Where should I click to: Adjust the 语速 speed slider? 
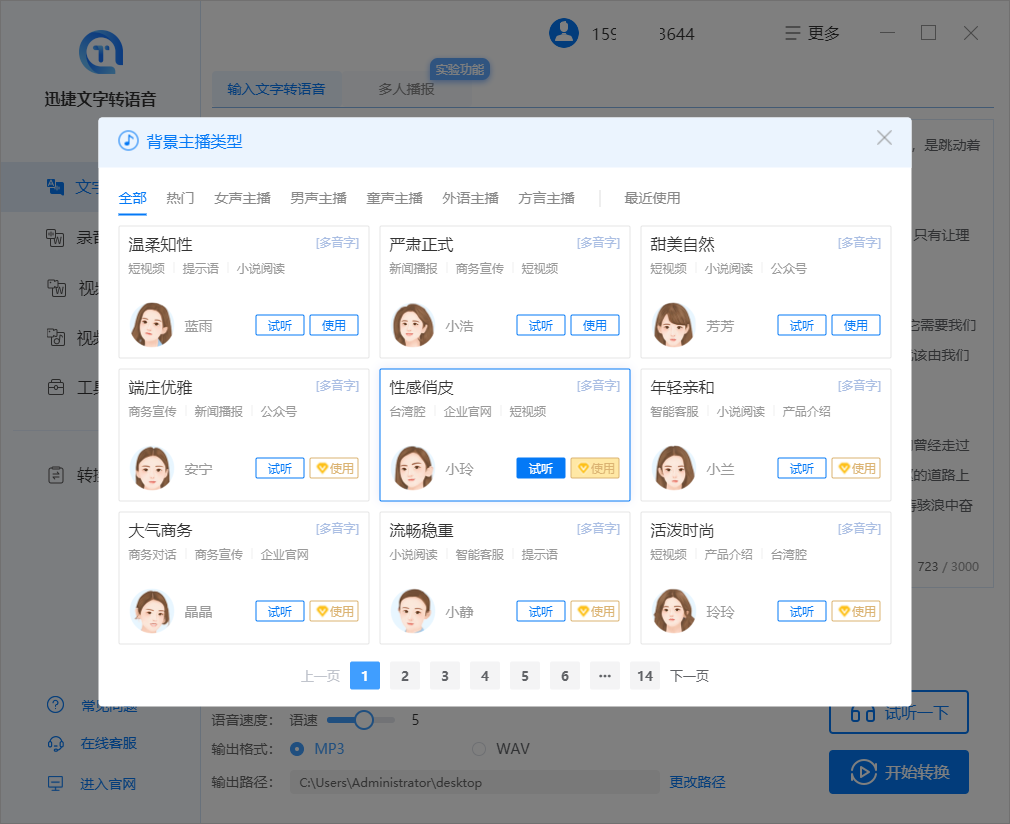(364, 720)
